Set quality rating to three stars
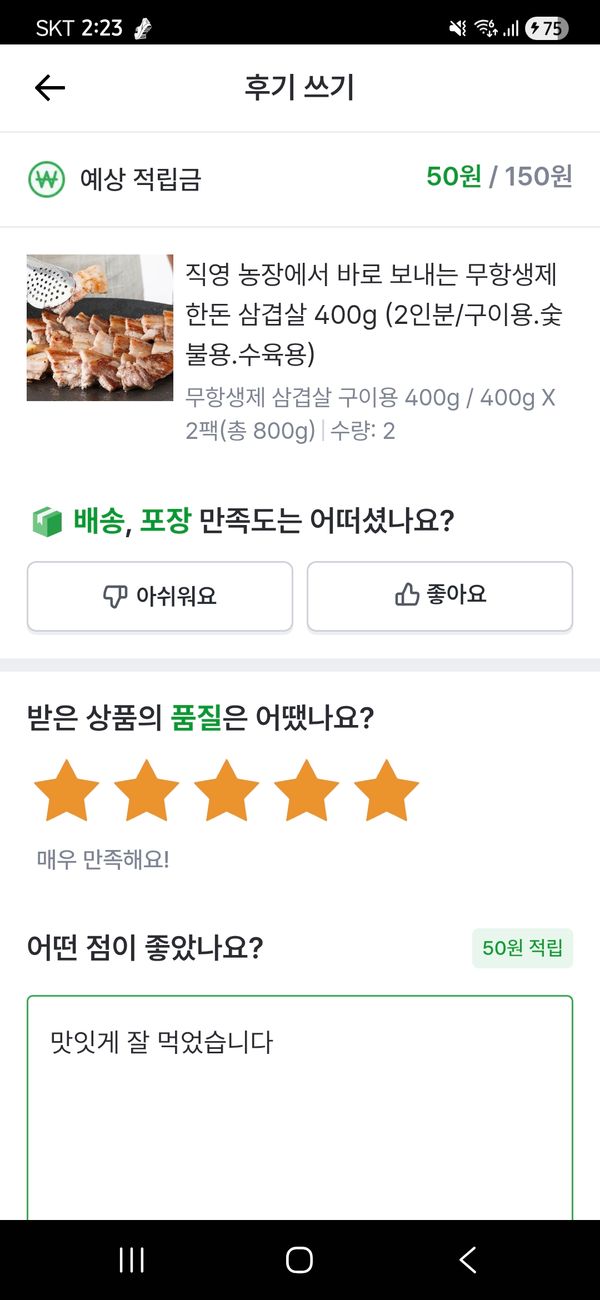600x1300 pixels. (x=226, y=791)
